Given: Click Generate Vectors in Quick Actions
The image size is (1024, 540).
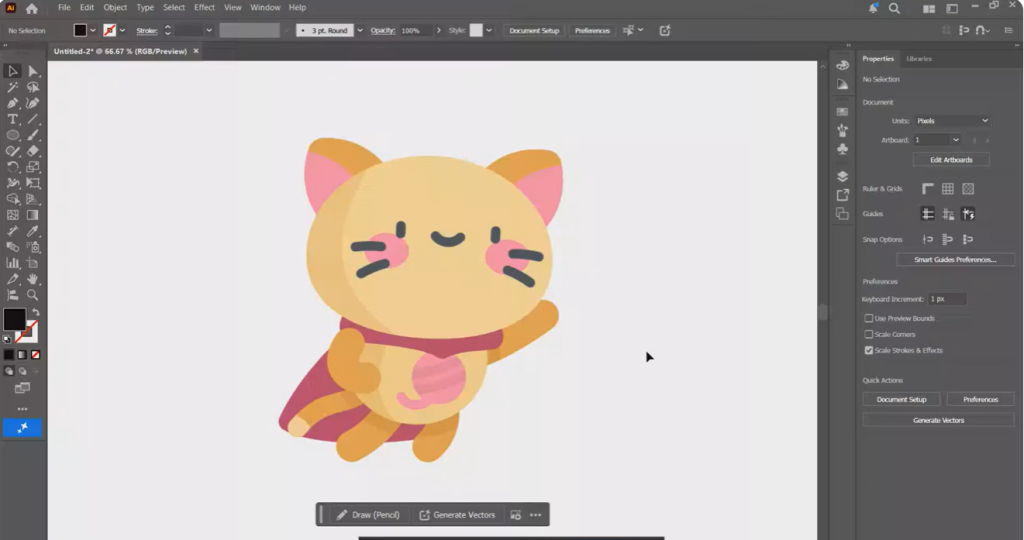Looking at the screenshot, I should pyautogui.click(x=938, y=421).
